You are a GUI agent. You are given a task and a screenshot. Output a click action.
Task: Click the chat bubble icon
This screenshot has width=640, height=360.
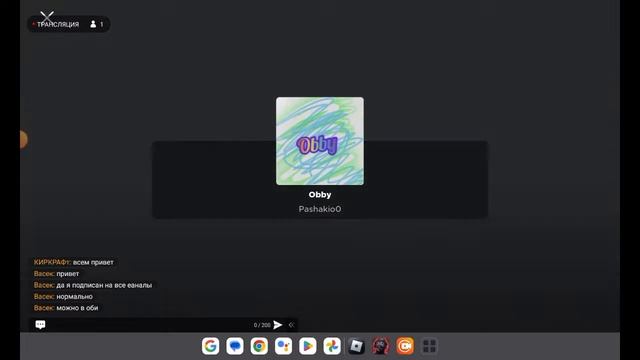point(40,324)
